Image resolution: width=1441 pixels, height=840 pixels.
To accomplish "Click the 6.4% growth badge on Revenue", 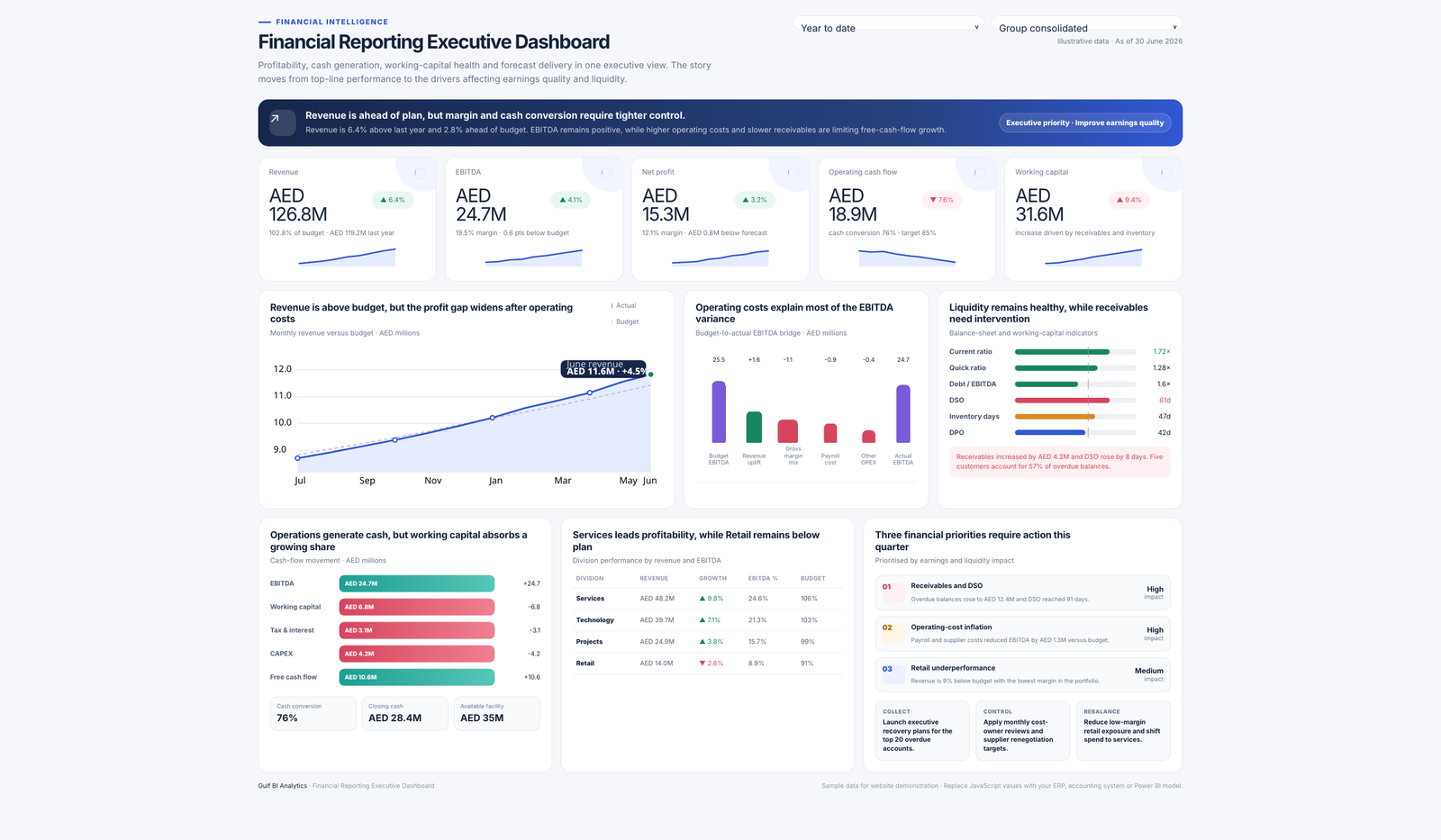I will click(x=393, y=200).
